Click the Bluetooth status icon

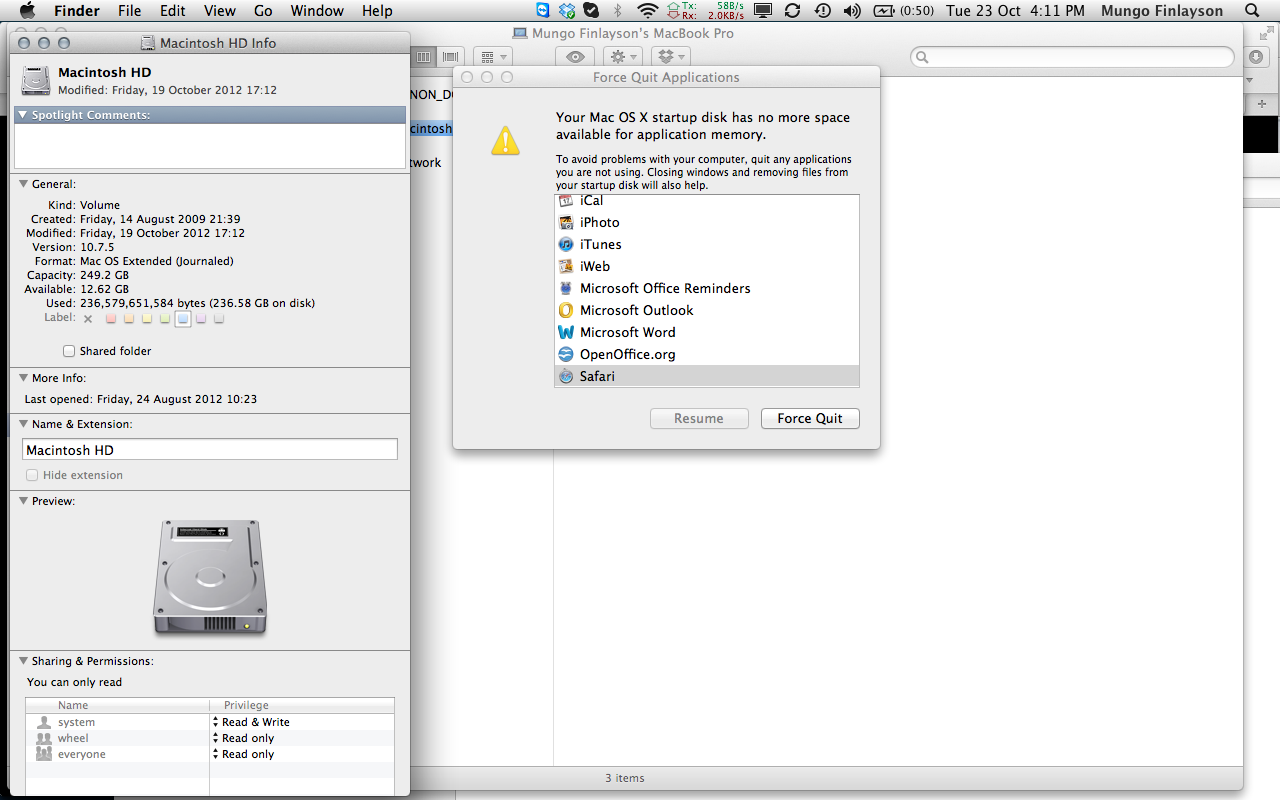(x=617, y=11)
